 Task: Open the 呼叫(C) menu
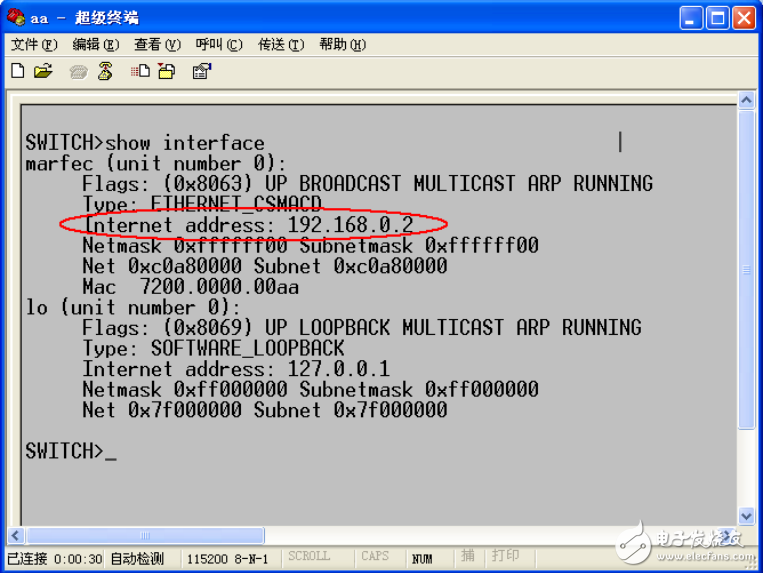(219, 45)
